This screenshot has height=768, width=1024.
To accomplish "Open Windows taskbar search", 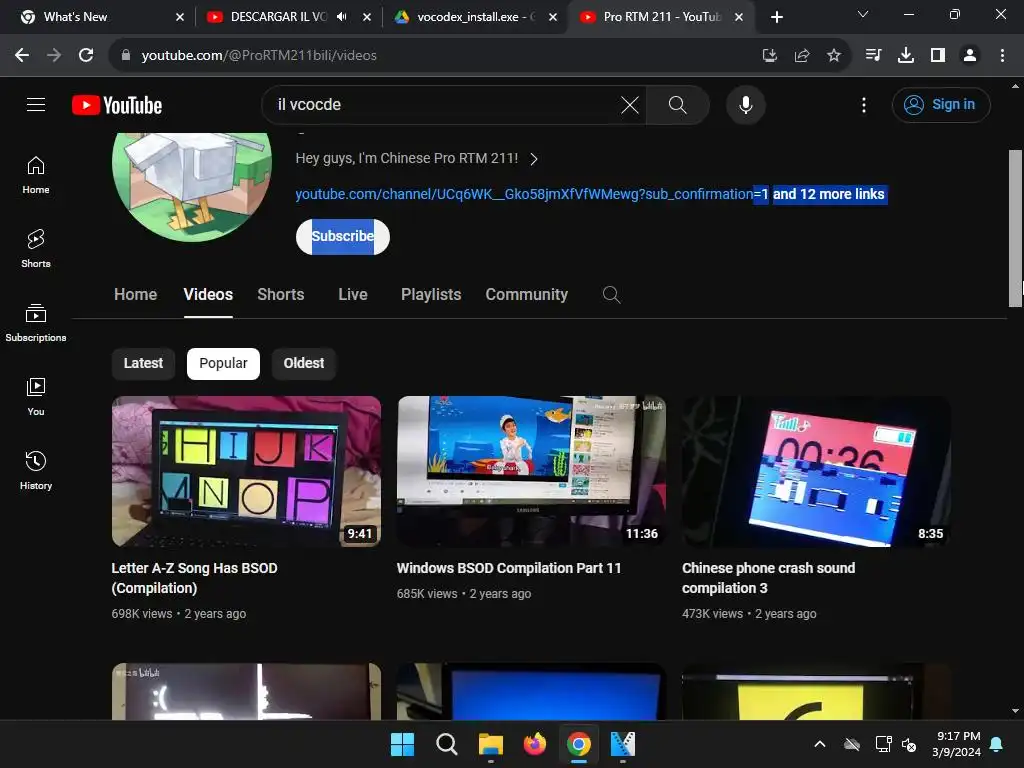I will (x=447, y=744).
